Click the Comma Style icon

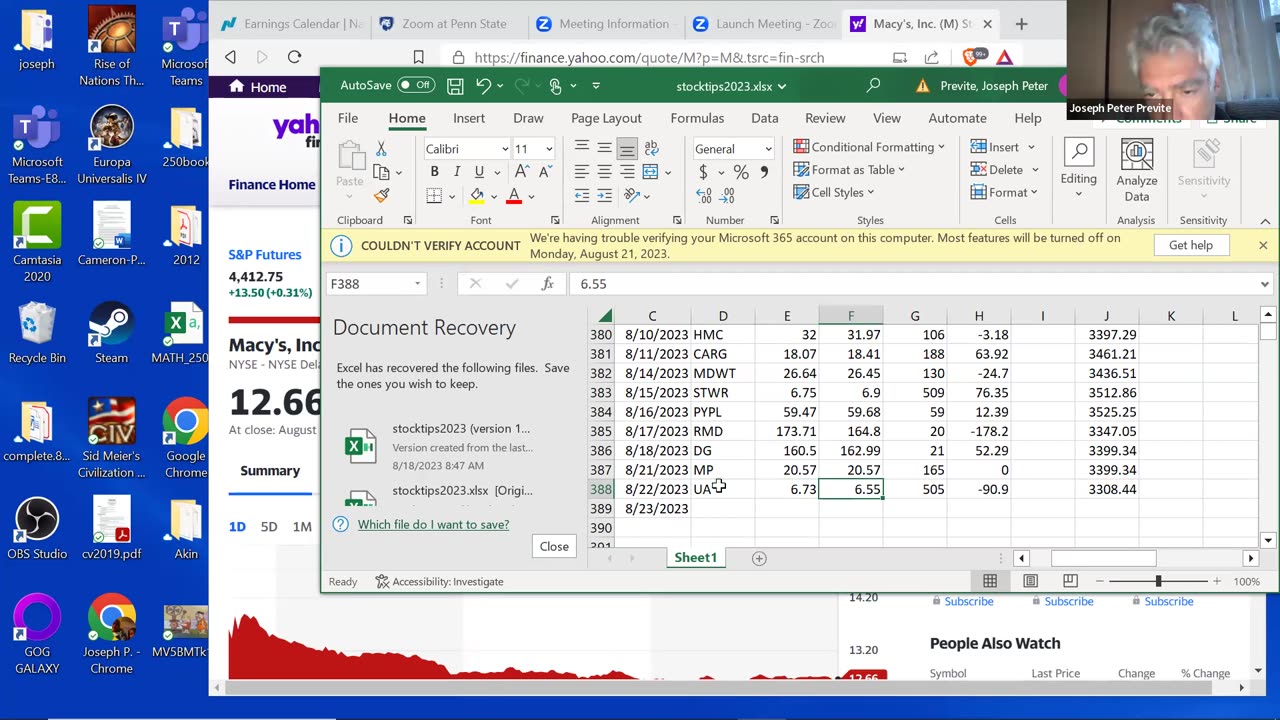pyautogui.click(x=764, y=172)
